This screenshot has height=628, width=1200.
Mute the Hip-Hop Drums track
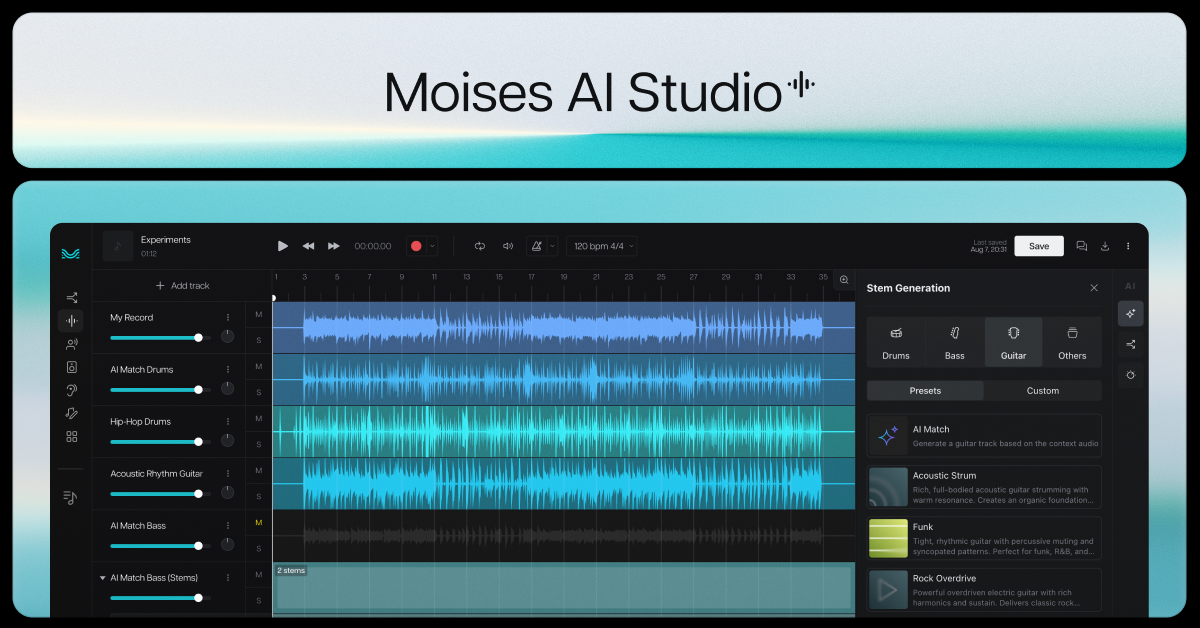click(258, 418)
